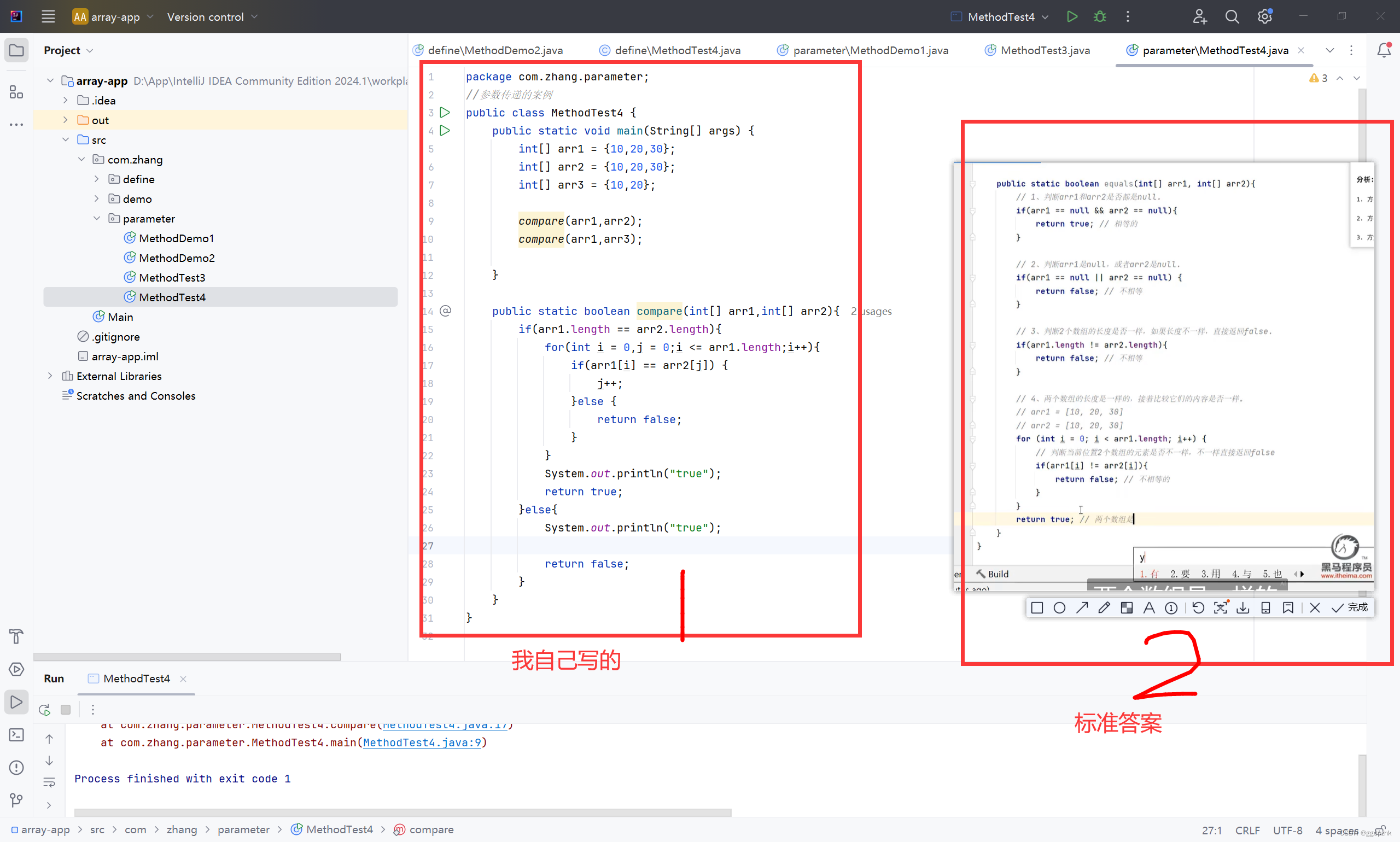1400x842 pixels.
Task: Expand the out folder
Action: pos(65,120)
